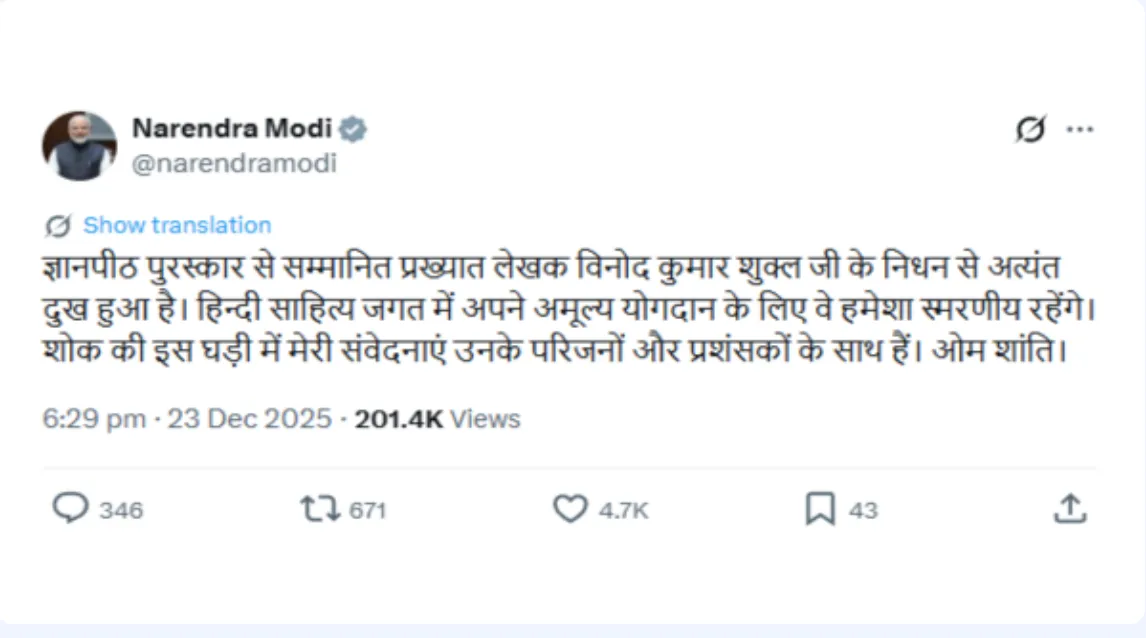Image resolution: width=1146 pixels, height=638 pixels.
Task: Click the 4.7K likes count
Action: click(624, 510)
